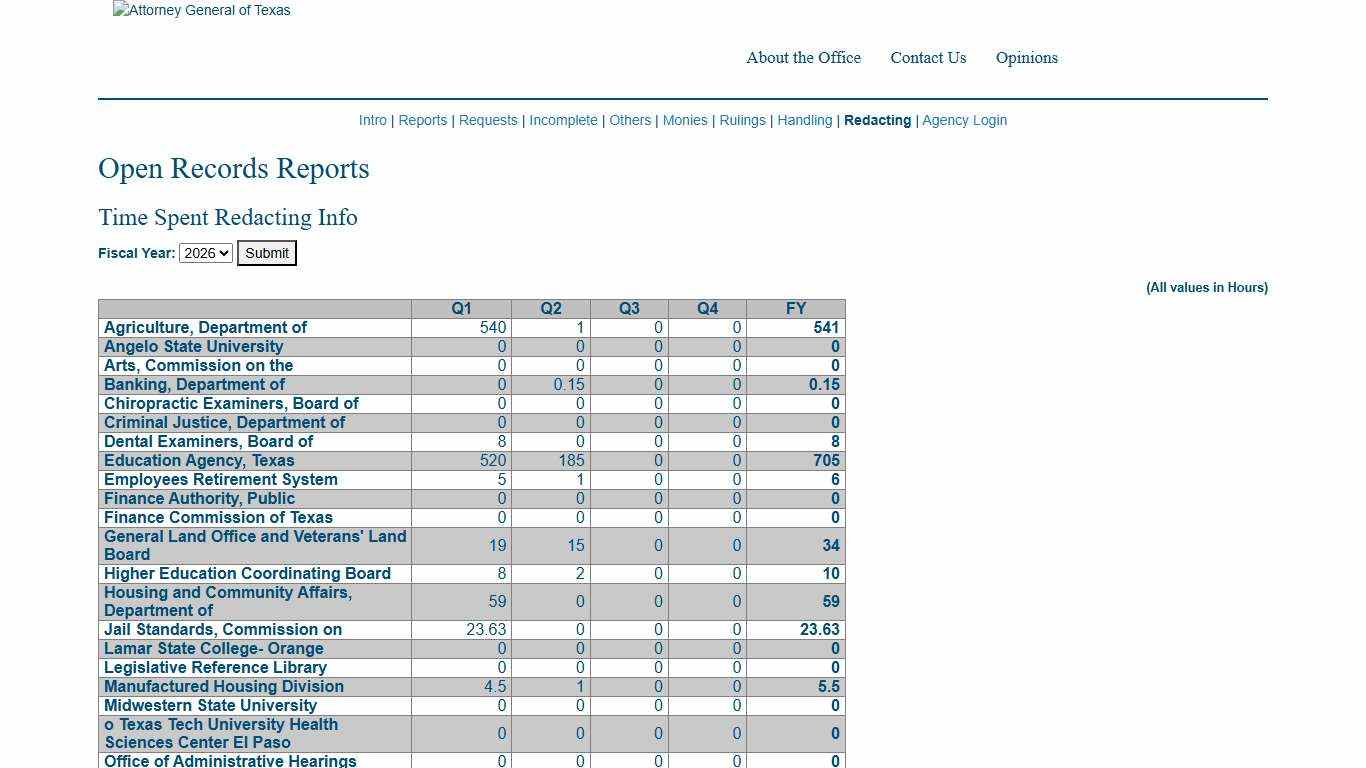This screenshot has width=1366, height=768.
Task: Open the Fiscal Year dropdown
Action: [205, 253]
